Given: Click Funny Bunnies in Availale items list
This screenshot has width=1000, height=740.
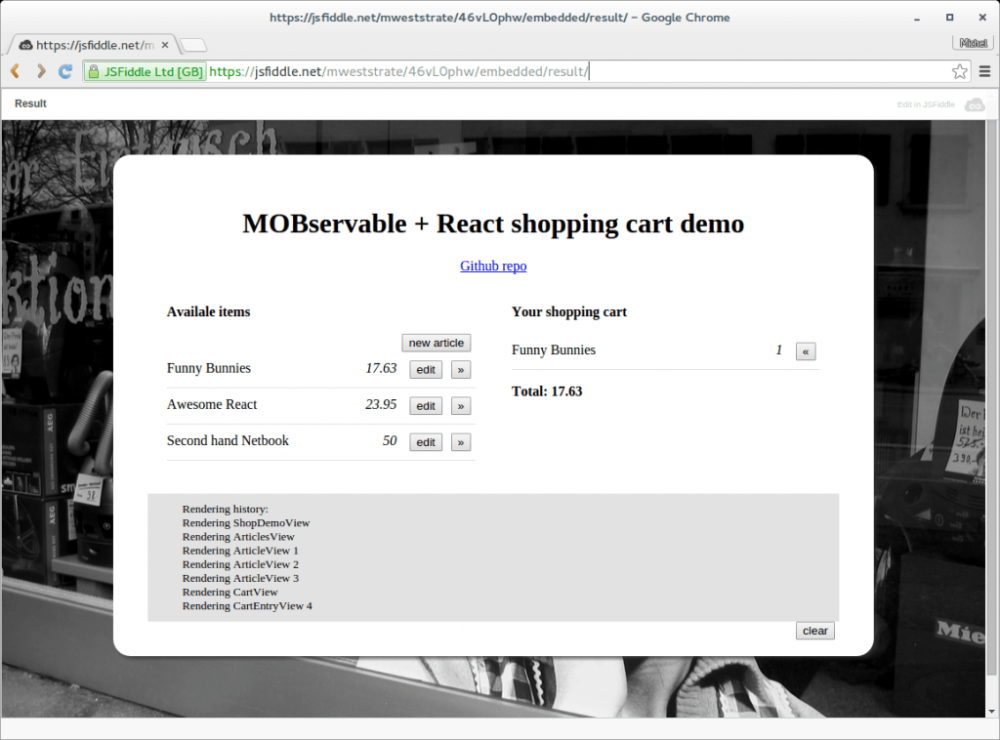Looking at the screenshot, I should [209, 368].
